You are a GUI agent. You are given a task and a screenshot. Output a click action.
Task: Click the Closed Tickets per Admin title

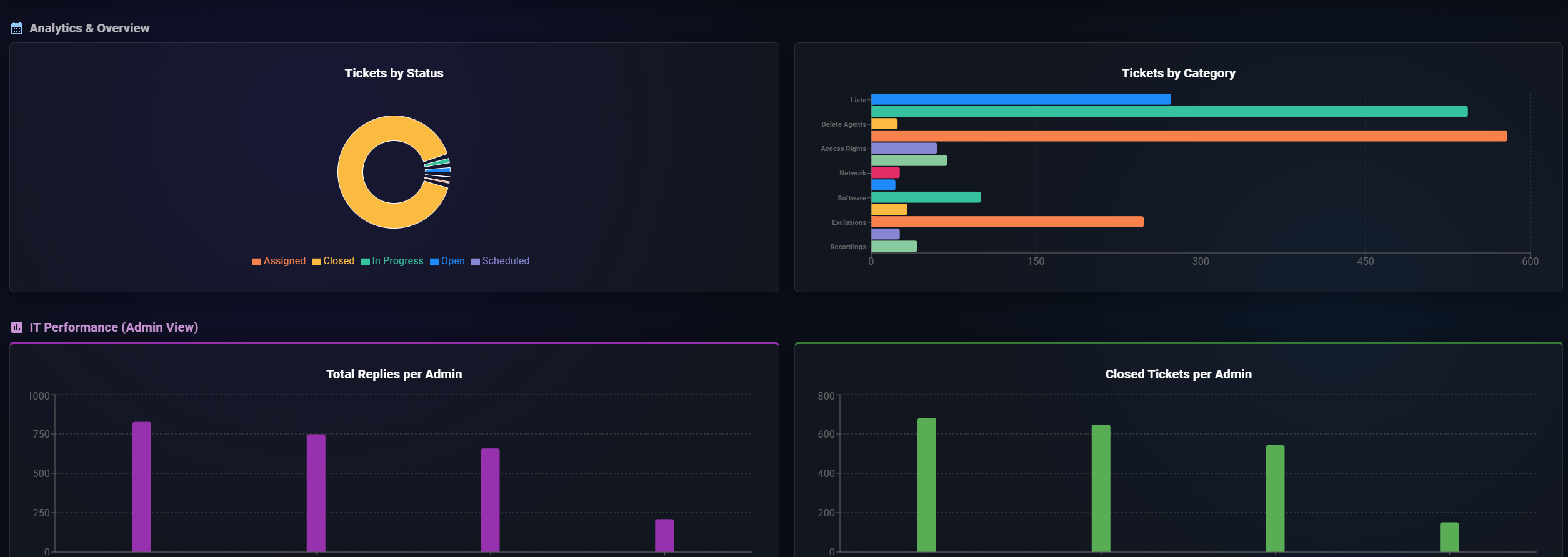coord(1178,374)
